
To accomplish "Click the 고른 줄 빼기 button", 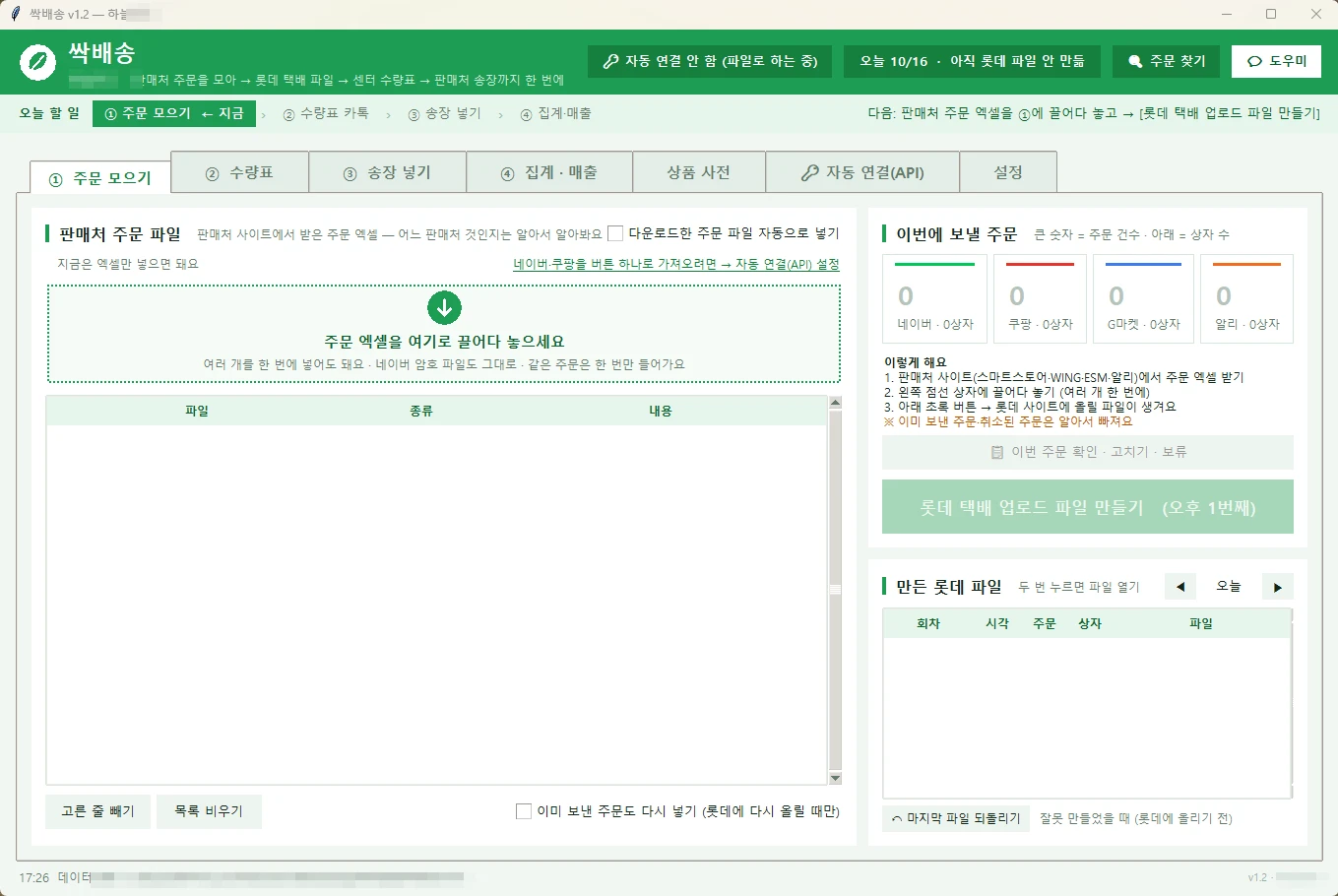I will (97, 811).
